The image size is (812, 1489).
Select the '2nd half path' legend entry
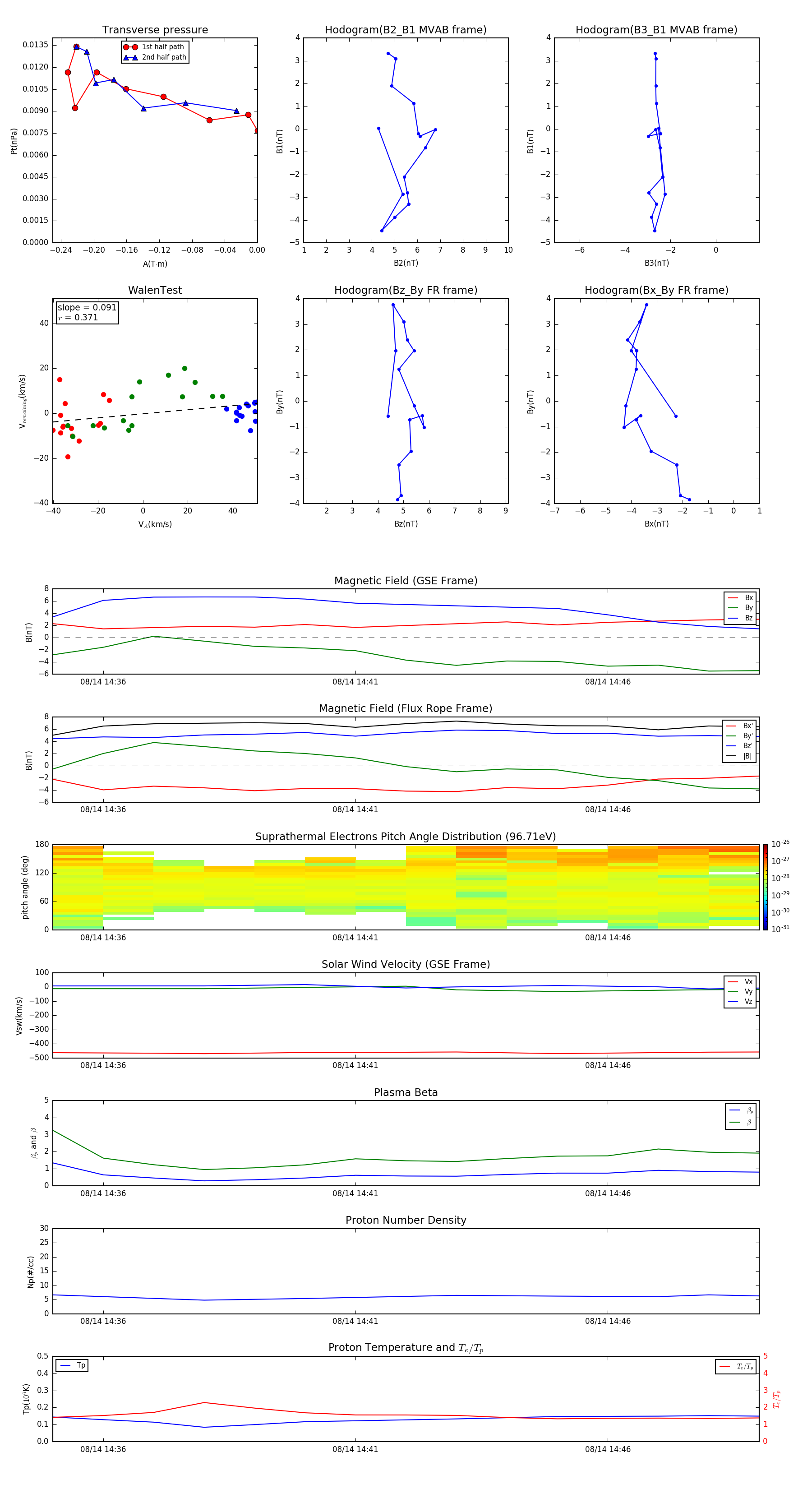click(x=154, y=57)
